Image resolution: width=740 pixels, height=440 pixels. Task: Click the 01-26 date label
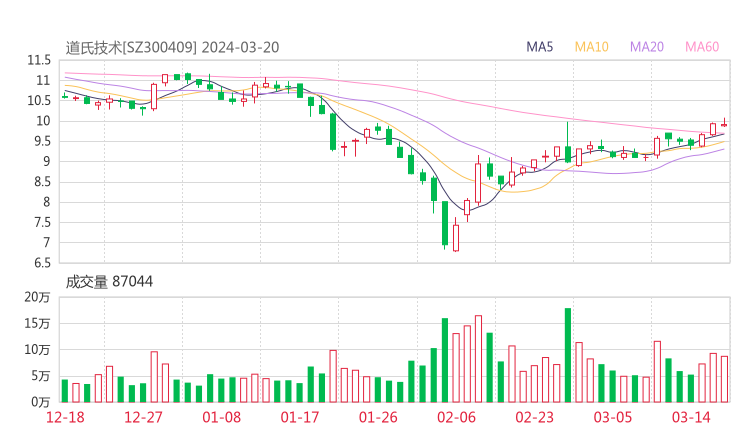378,417
